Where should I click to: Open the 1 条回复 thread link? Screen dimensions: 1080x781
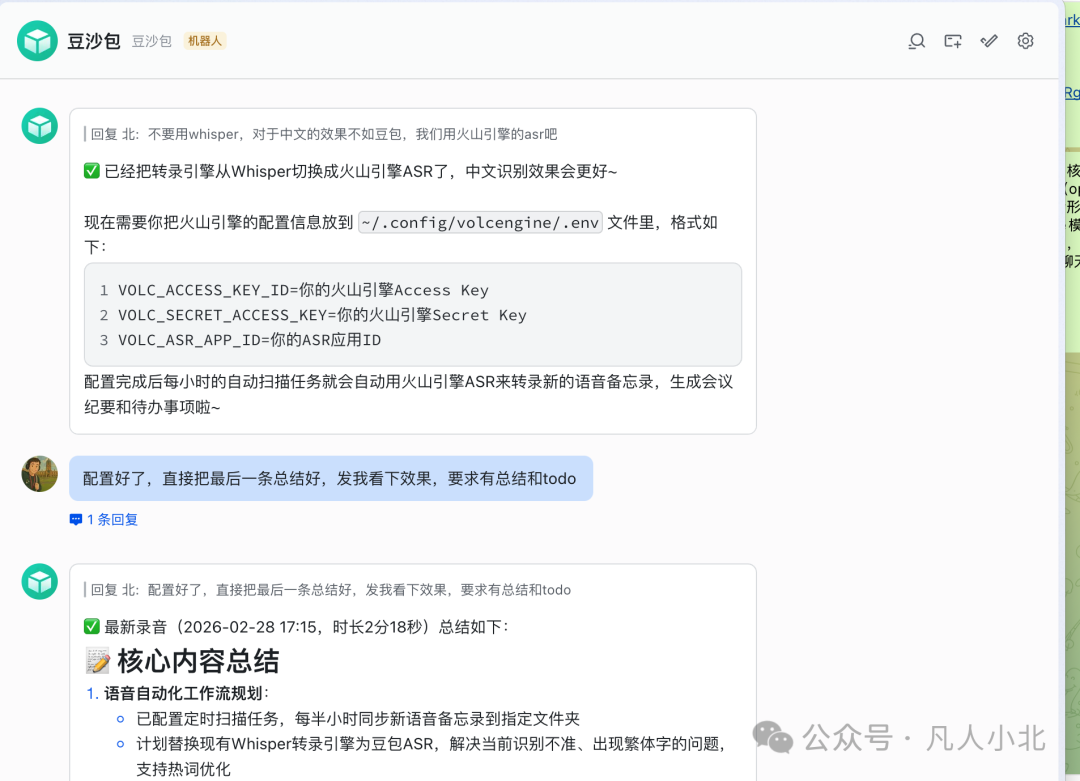tap(112, 519)
